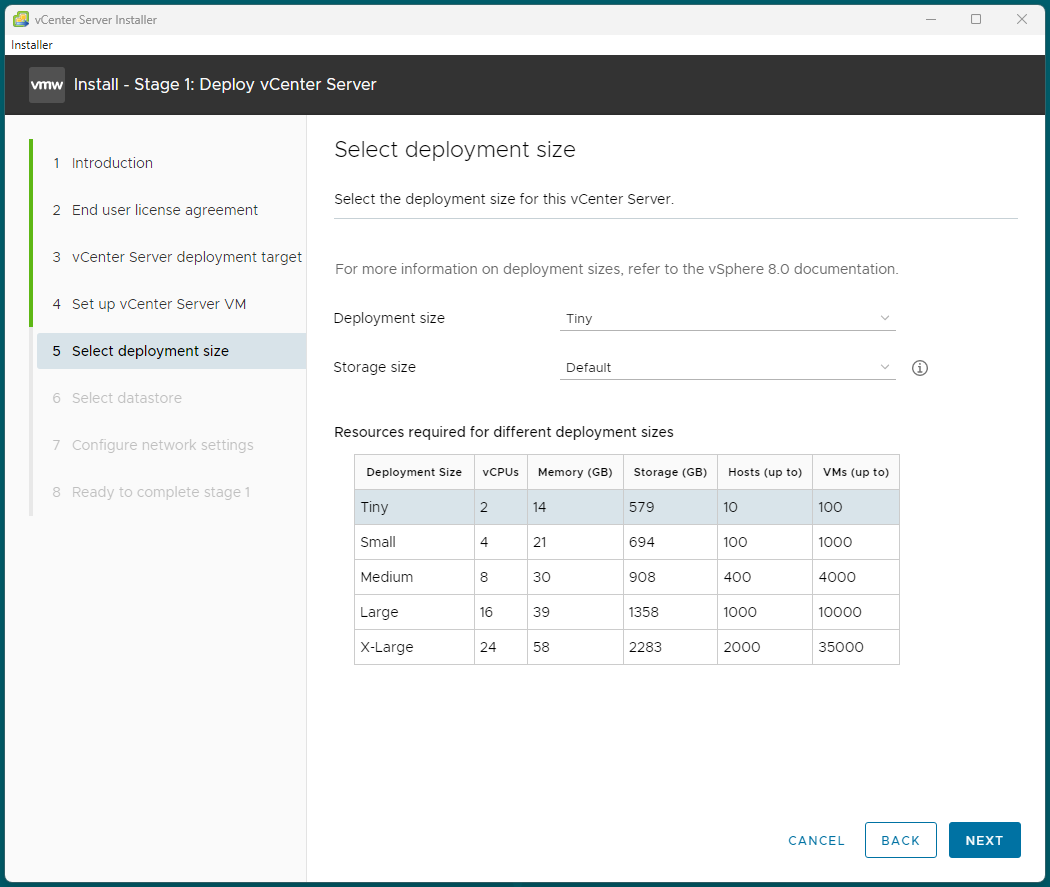Click the NEXT button
Screen dimensions: 1050x887
[x=984, y=840]
